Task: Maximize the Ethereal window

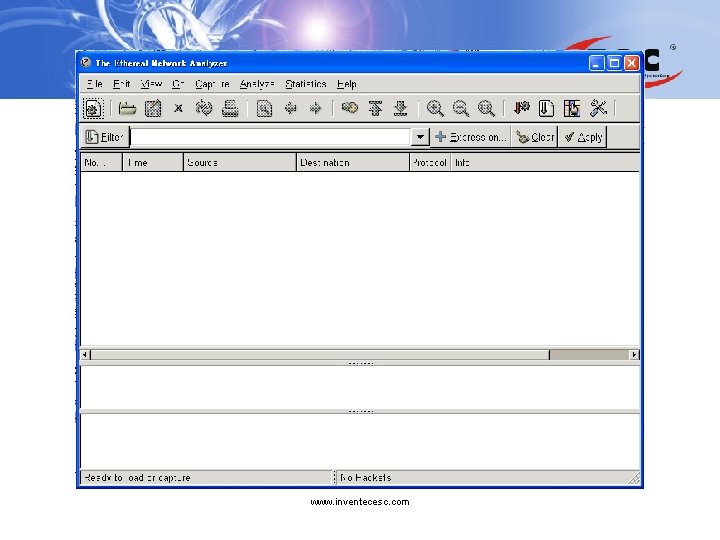Action: (x=614, y=63)
